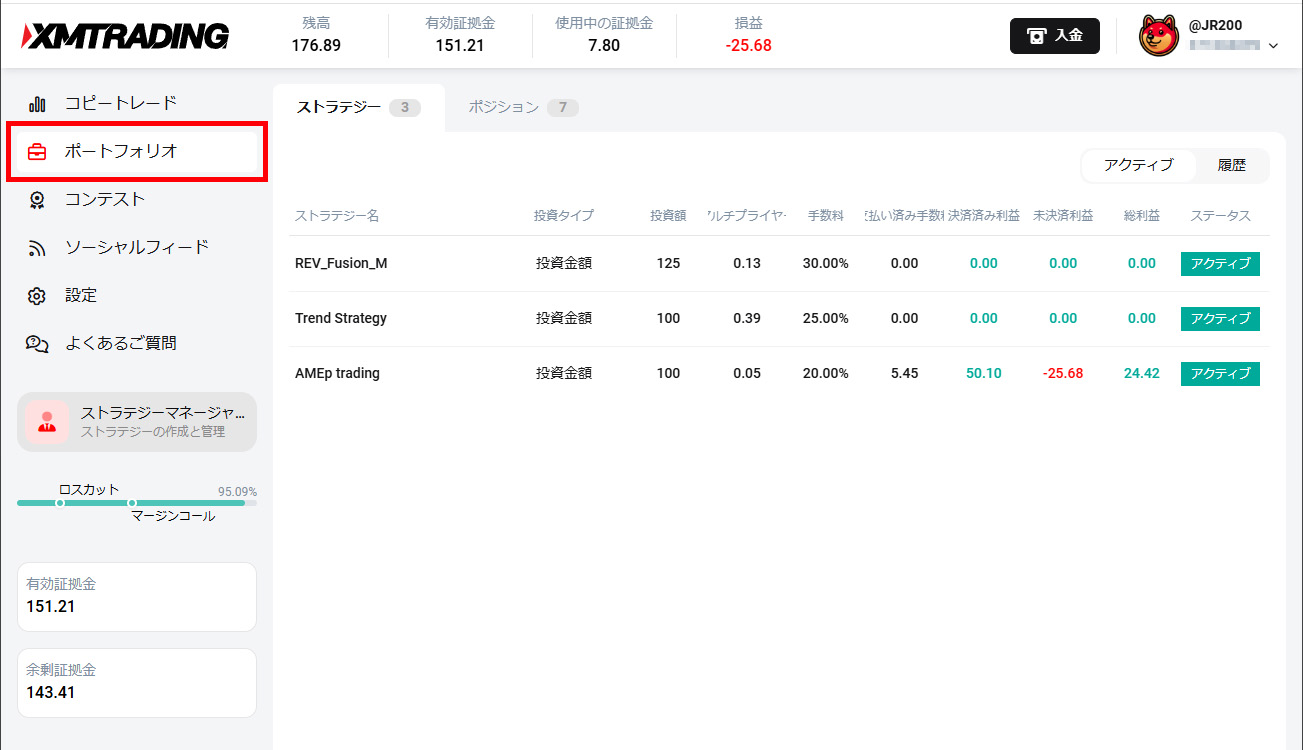Viewport: 1303px width, 750px height.
Task: Click the 95.09% margin level value
Action: (x=237, y=492)
